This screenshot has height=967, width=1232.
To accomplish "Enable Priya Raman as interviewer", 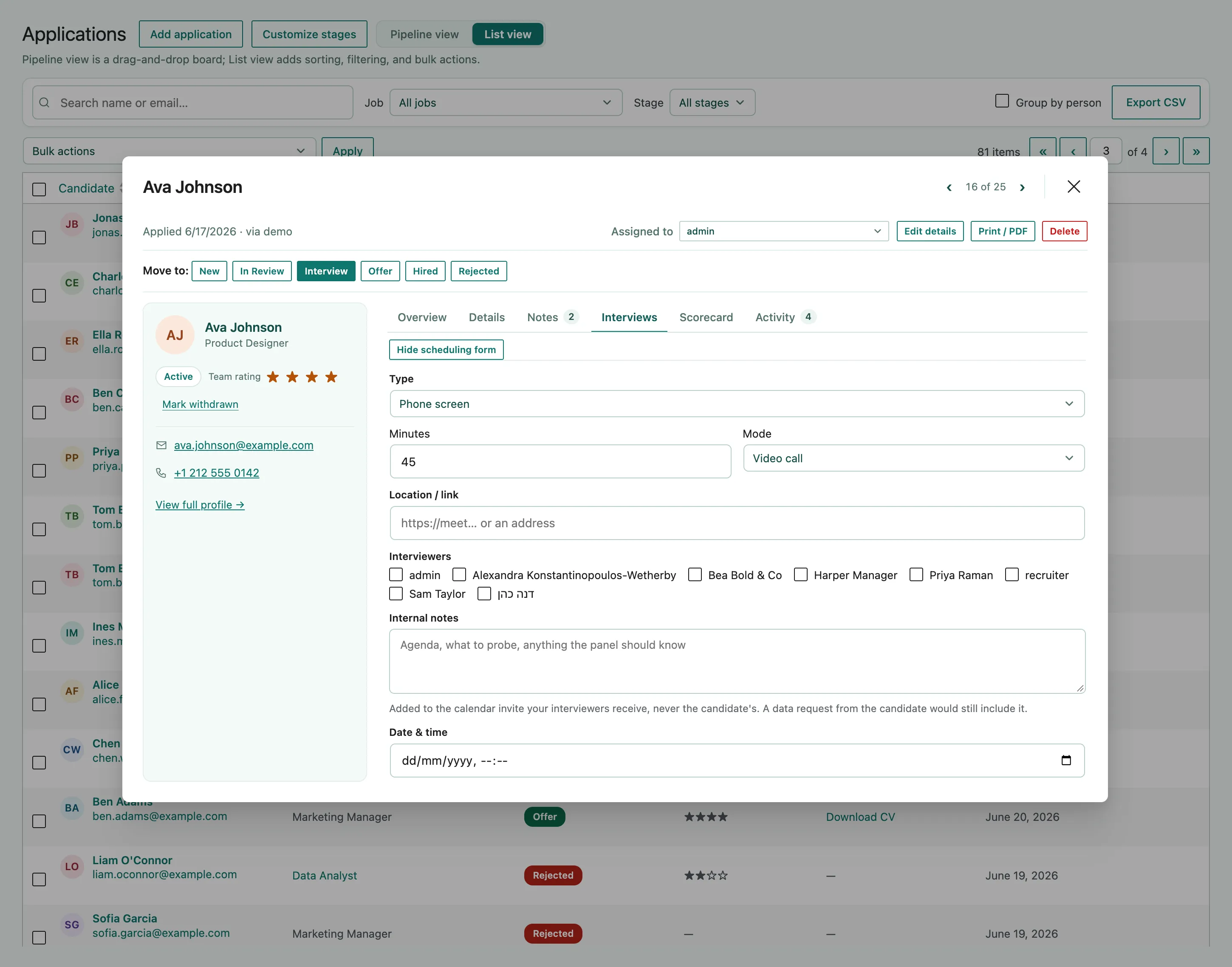I will [x=916, y=575].
